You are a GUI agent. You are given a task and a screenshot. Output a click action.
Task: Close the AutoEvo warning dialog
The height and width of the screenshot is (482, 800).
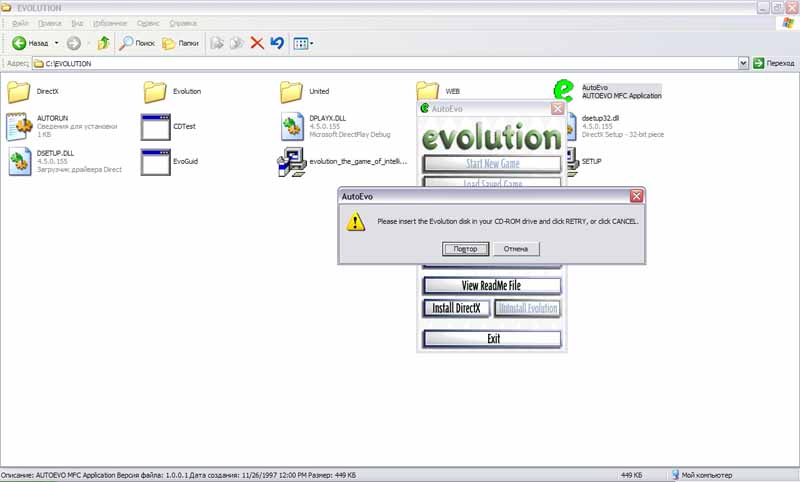636,196
